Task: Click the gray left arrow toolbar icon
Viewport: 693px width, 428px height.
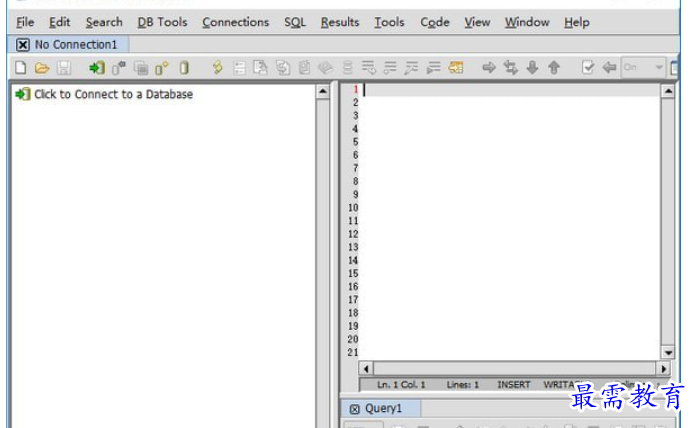Action: [609, 68]
